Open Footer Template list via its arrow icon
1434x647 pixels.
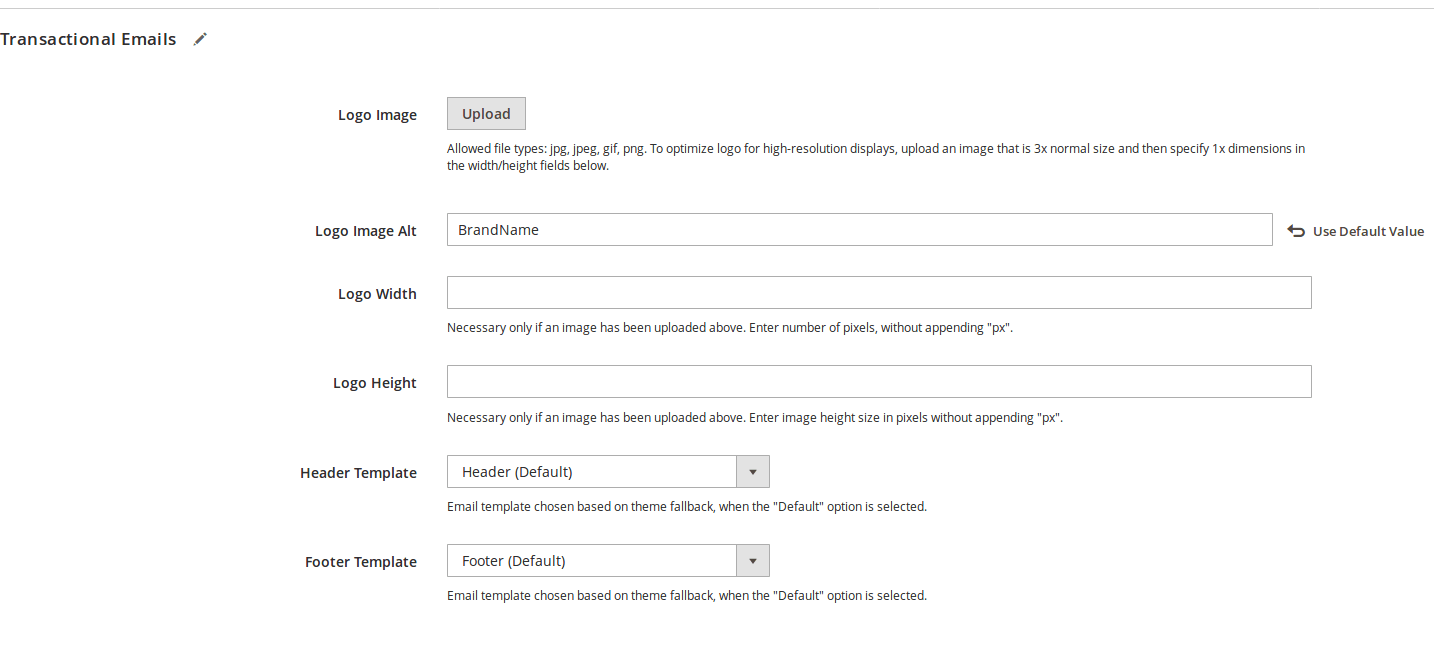click(x=752, y=560)
